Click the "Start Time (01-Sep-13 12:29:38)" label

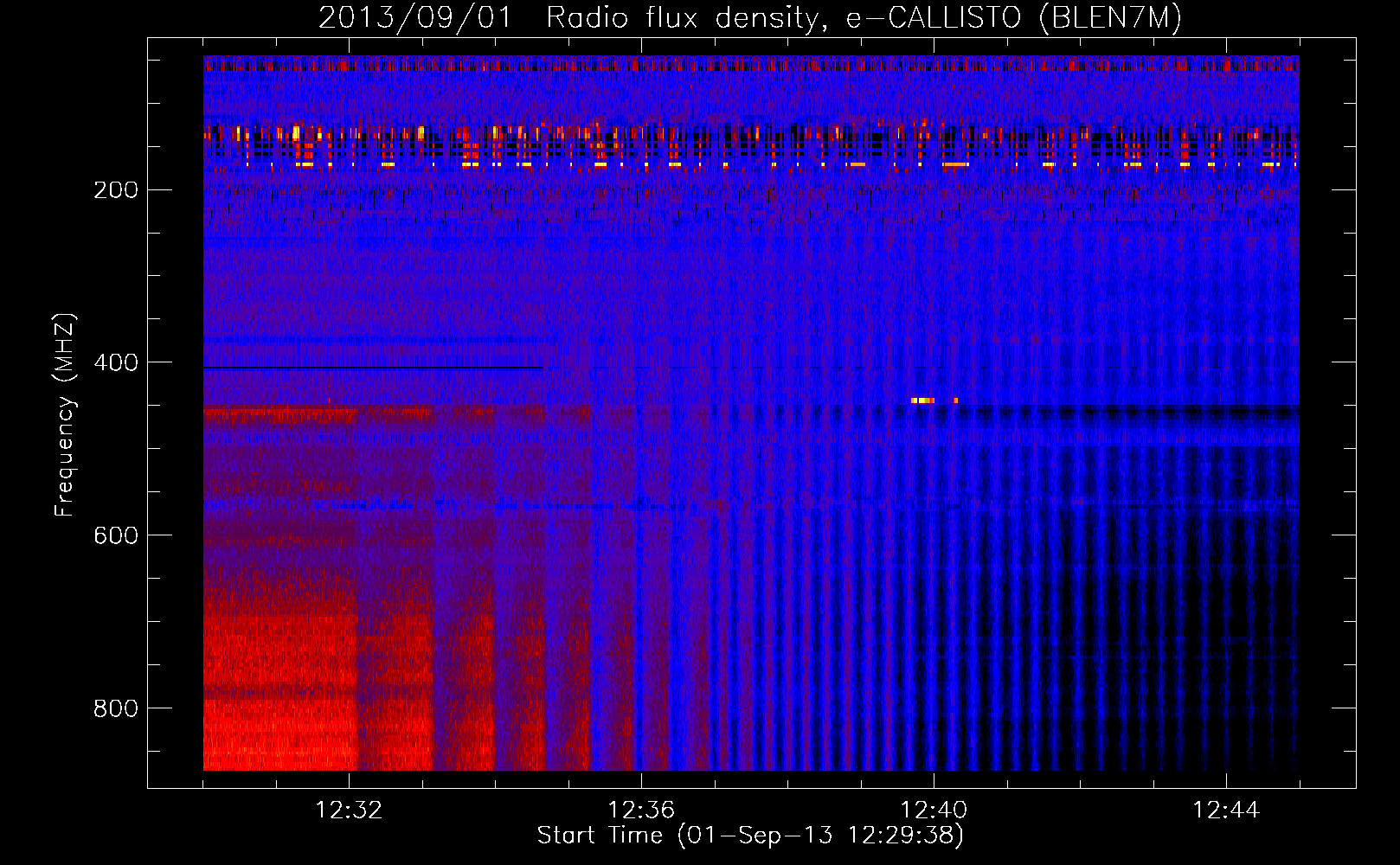tap(750, 836)
